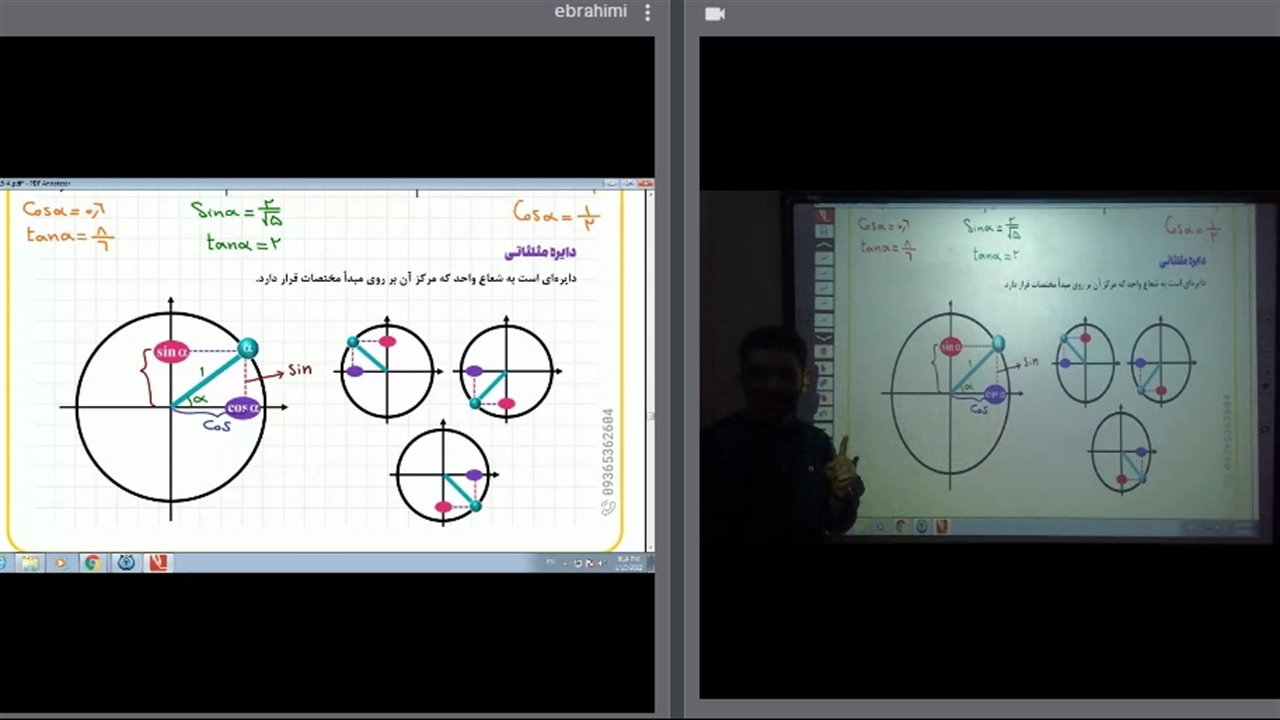The height and width of the screenshot is (720, 1280).
Task: Open the three-dot menu beside ebrahimi
Action: tap(647, 12)
